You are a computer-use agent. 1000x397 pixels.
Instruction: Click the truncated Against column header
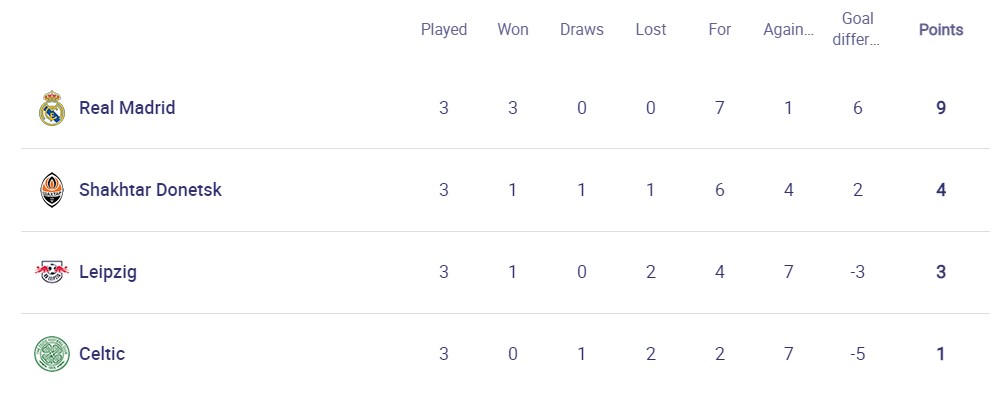coord(788,29)
